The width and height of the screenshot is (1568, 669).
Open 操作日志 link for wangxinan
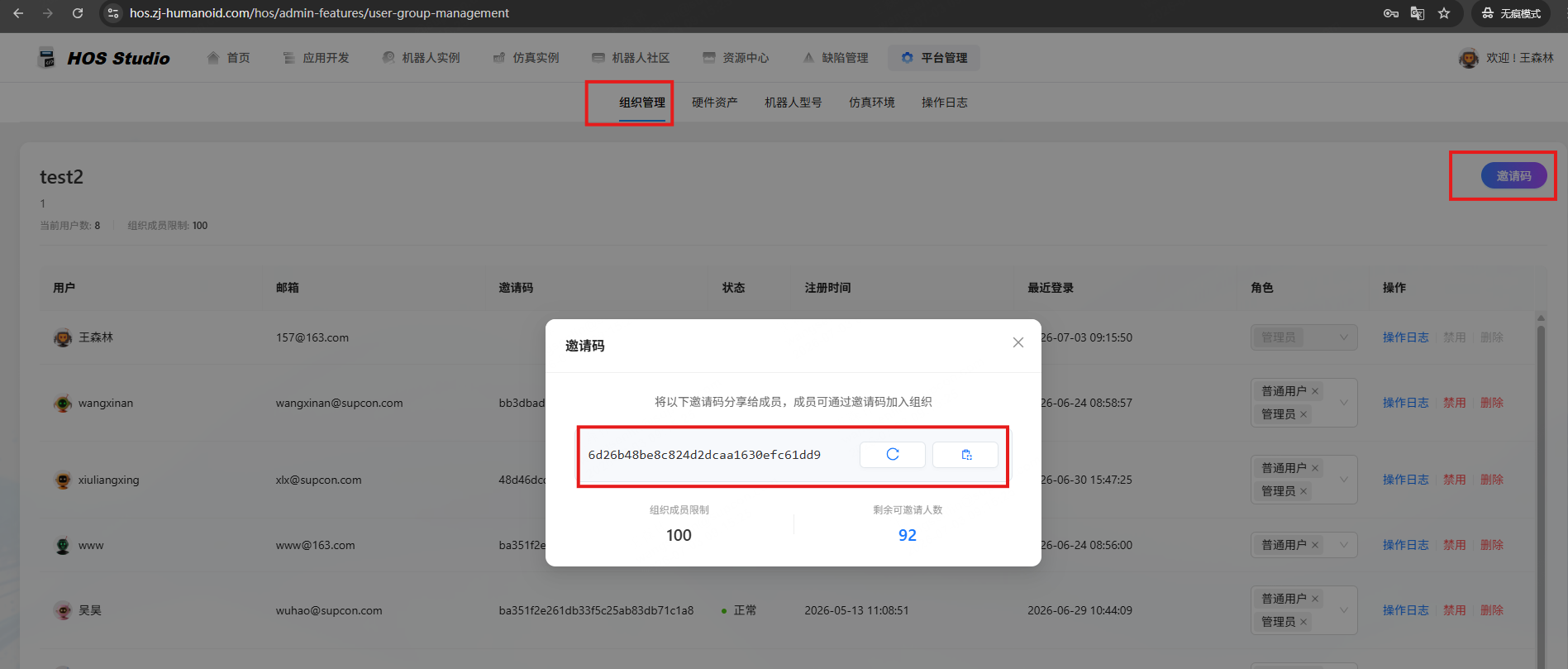tap(1406, 403)
